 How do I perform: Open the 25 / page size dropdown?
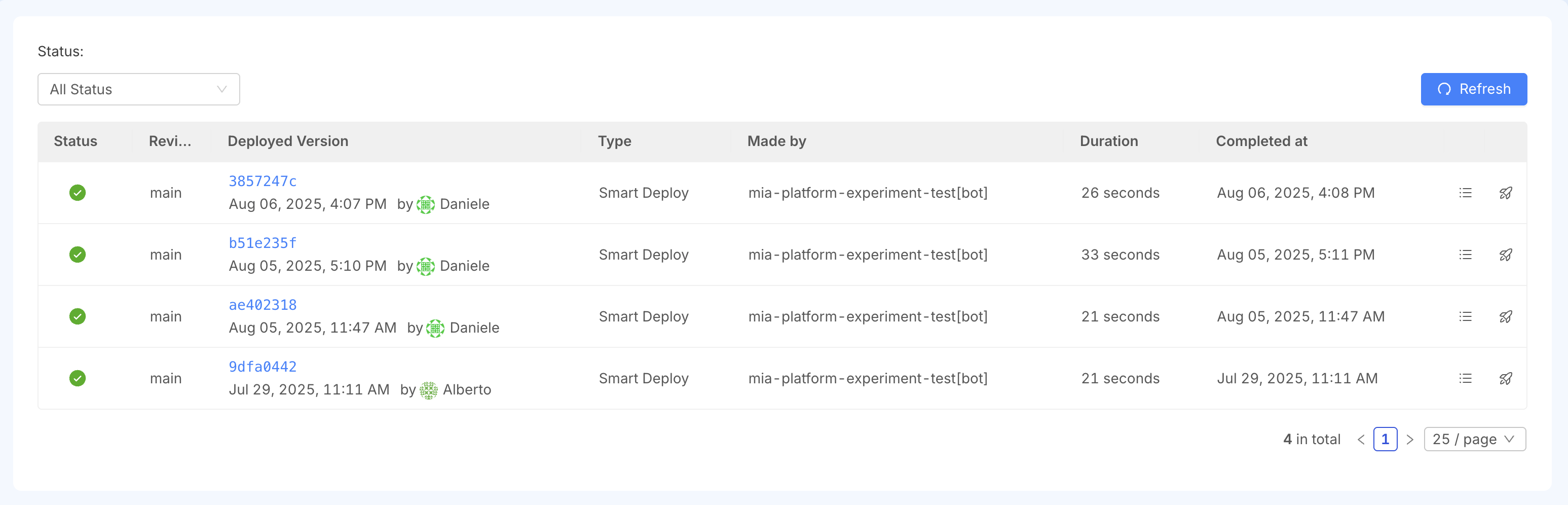point(1474,439)
